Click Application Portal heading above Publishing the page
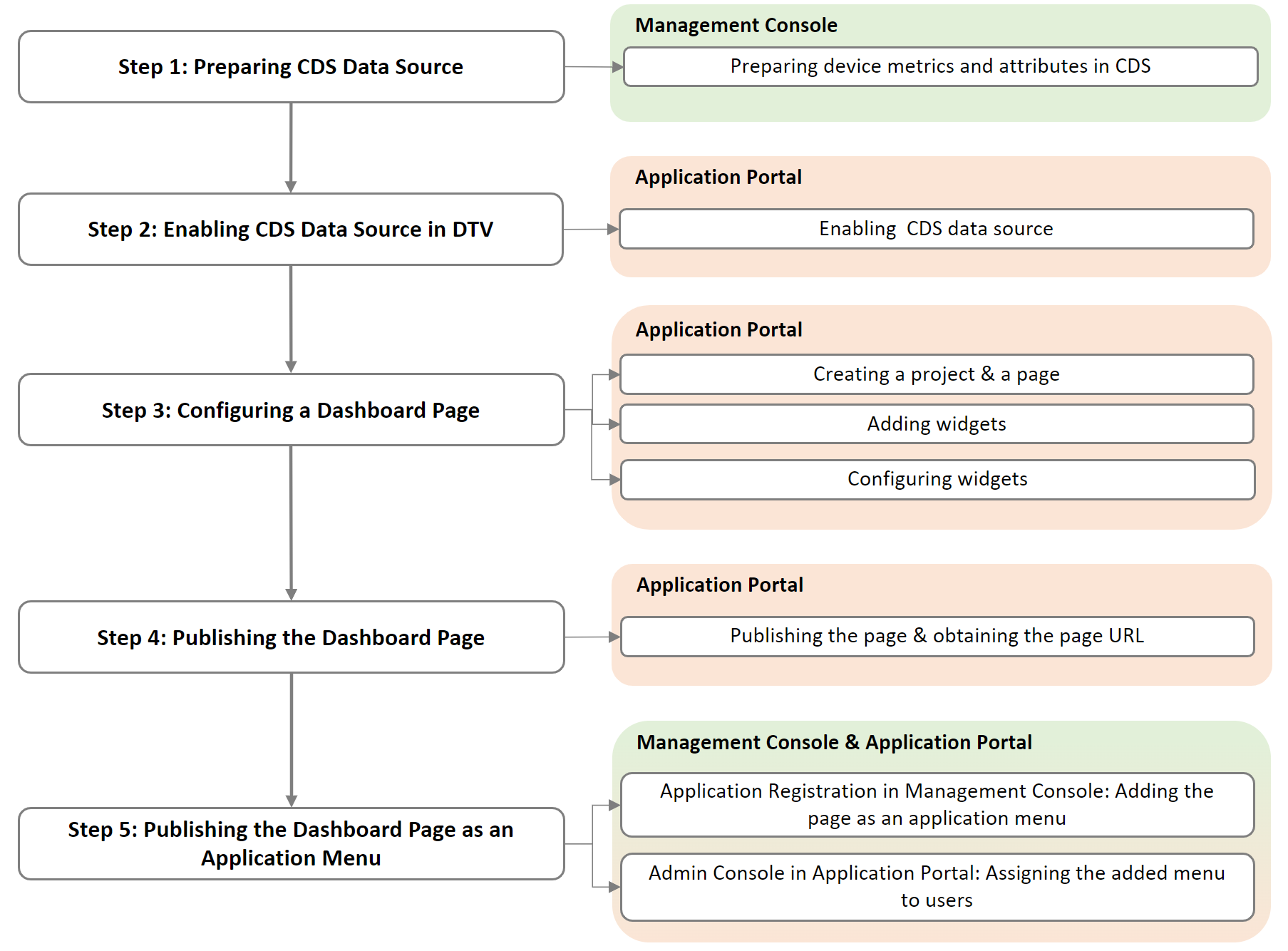Image resolution: width=1288 pixels, height=951 pixels. tap(719, 585)
